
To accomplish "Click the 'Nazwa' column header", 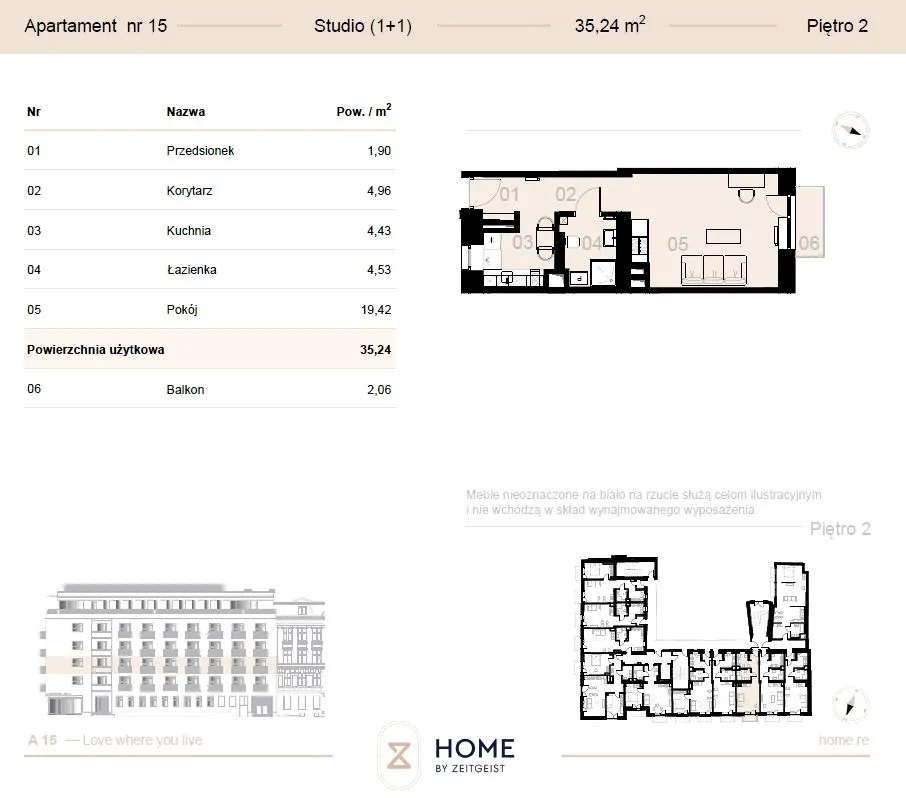I will click(x=185, y=112).
